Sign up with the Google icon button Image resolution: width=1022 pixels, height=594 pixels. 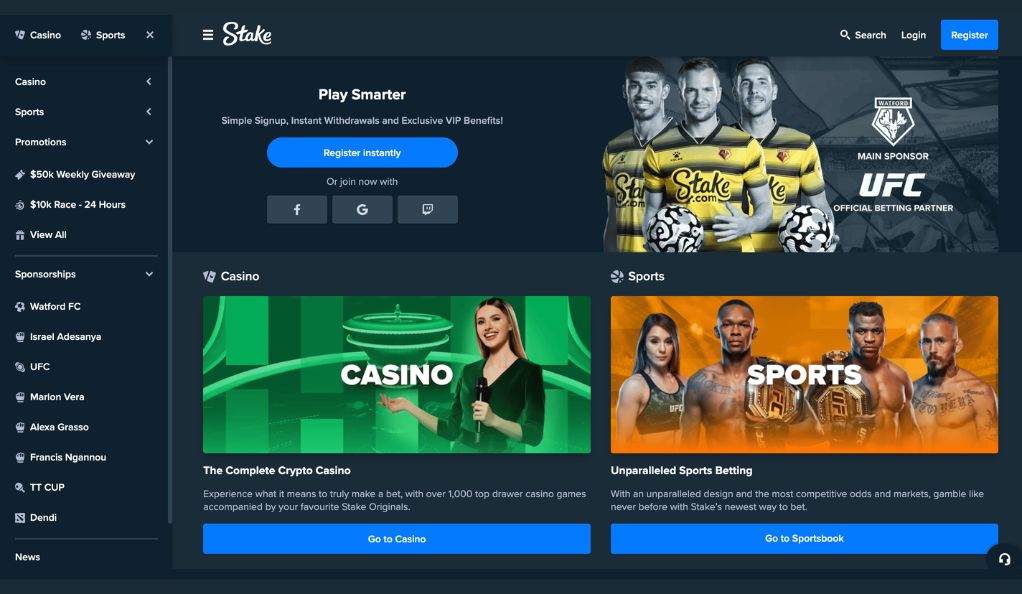362,209
